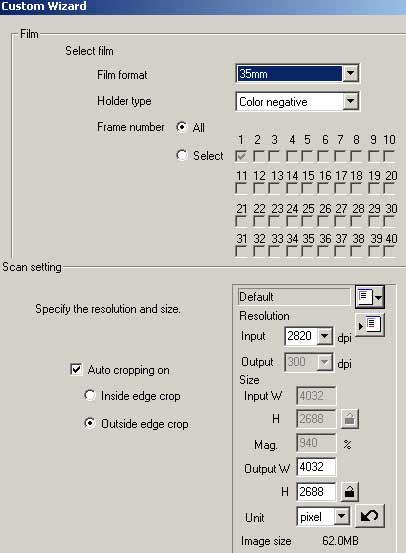The width and height of the screenshot is (406, 553).
Task: Open the Film format dropdown
Action: 350,73
